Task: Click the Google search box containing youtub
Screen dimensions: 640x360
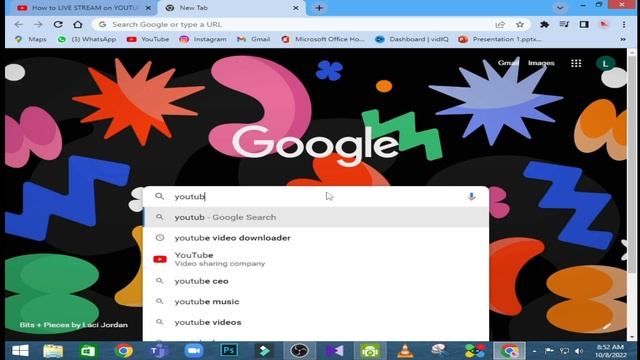Action: point(316,196)
